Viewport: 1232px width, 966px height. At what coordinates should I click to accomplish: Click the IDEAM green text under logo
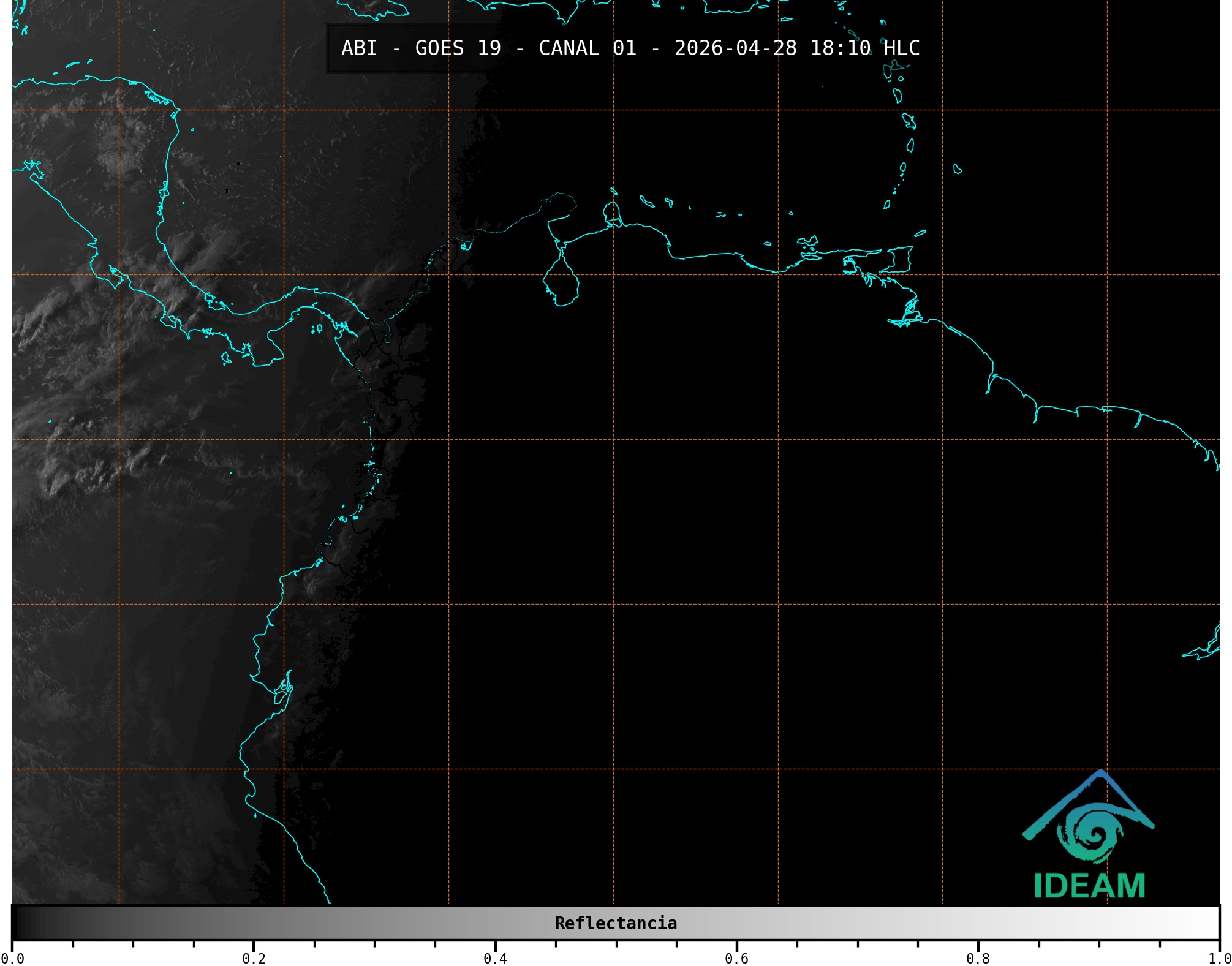click(1089, 886)
